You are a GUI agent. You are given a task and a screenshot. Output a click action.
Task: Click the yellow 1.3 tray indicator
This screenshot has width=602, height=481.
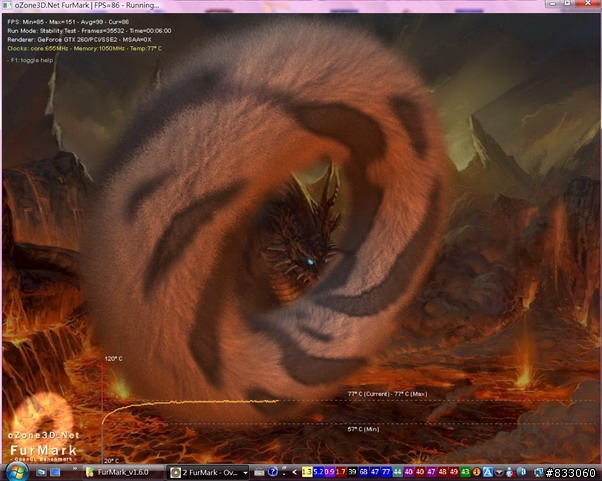click(307, 472)
